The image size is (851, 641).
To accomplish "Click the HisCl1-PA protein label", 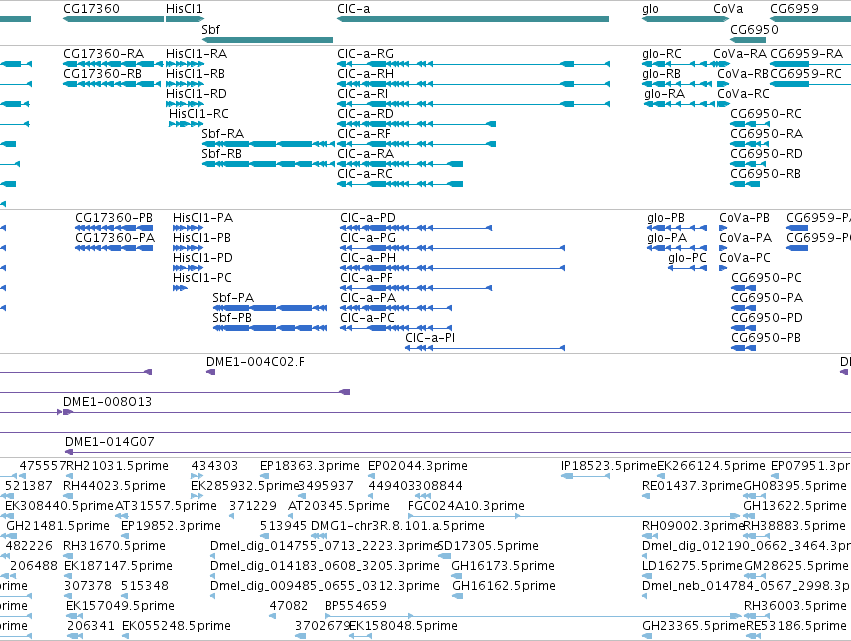I will pyautogui.click(x=203, y=218).
